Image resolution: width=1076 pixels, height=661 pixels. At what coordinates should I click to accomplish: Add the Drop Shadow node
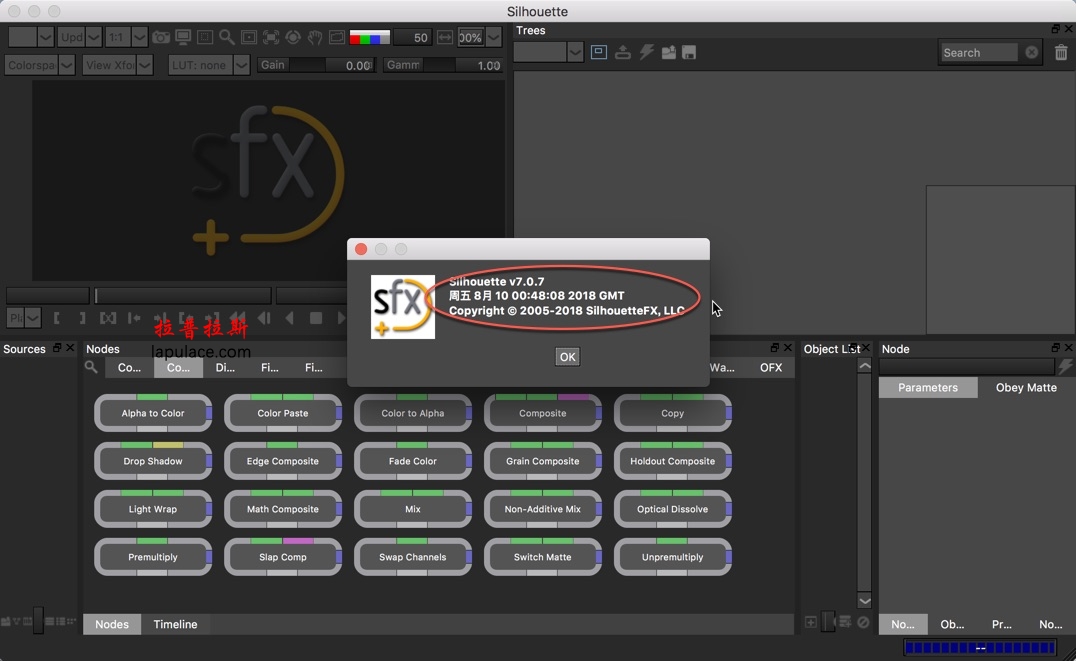pyautogui.click(x=153, y=461)
